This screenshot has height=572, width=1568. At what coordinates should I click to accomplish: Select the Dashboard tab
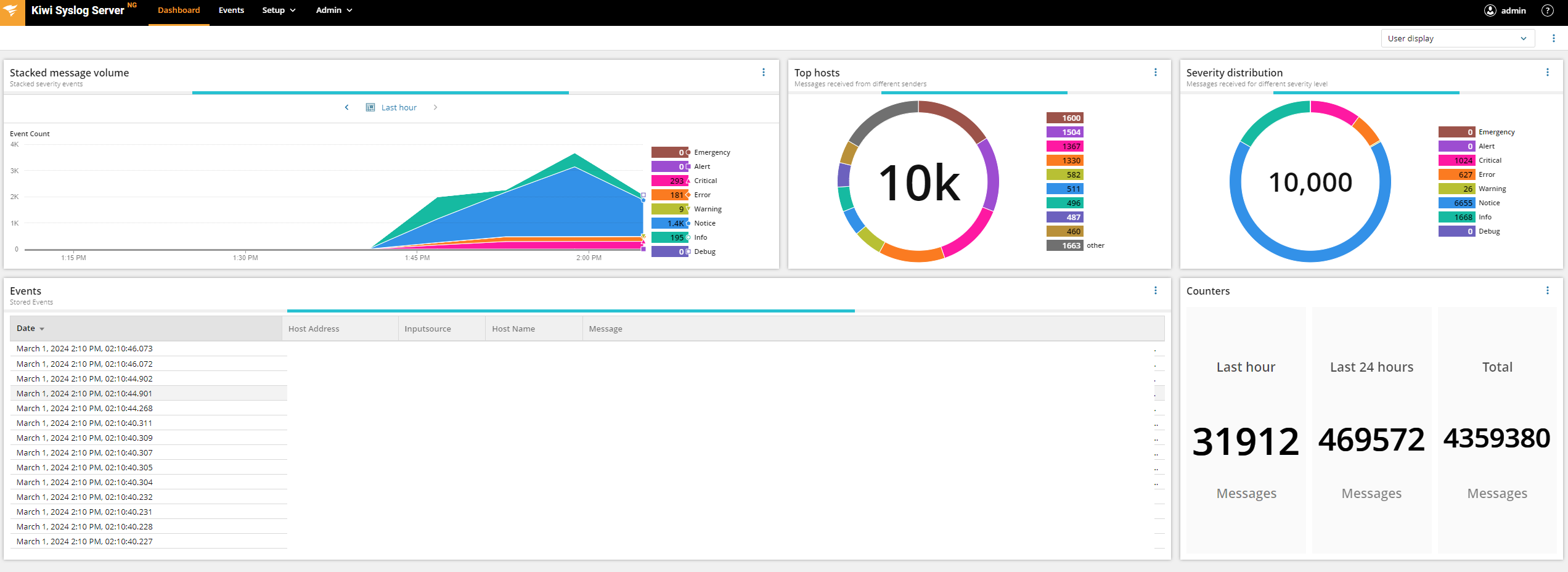pyautogui.click(x=179, y=10)
